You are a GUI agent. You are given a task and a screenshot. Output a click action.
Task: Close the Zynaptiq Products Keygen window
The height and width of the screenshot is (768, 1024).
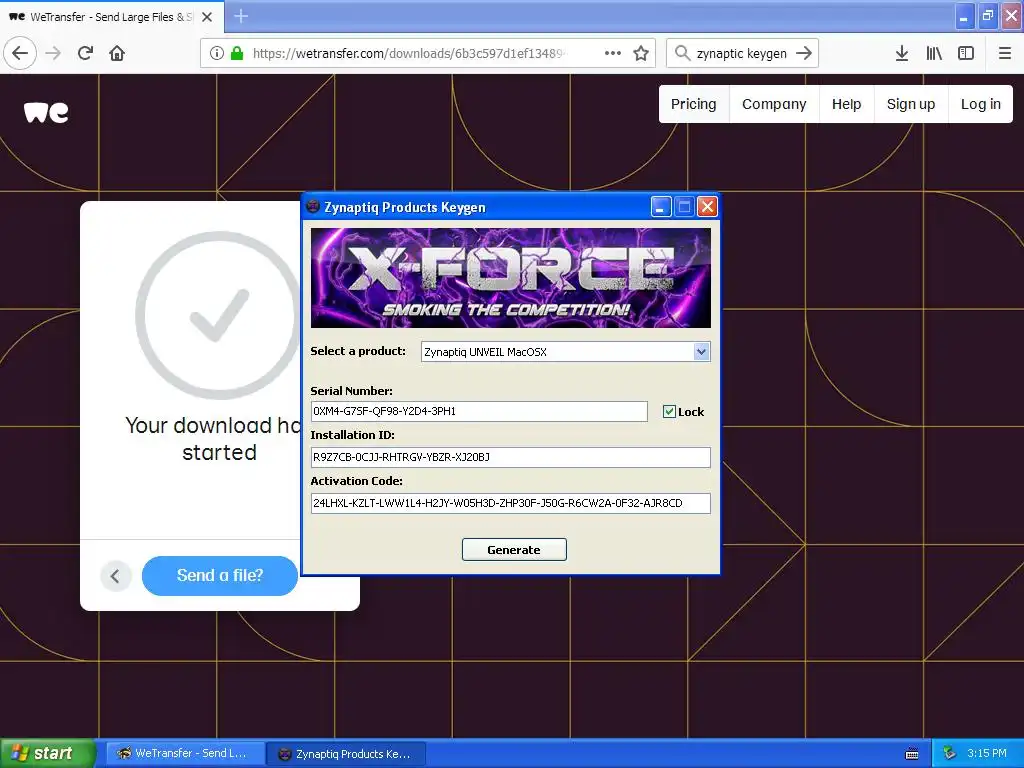707,207
